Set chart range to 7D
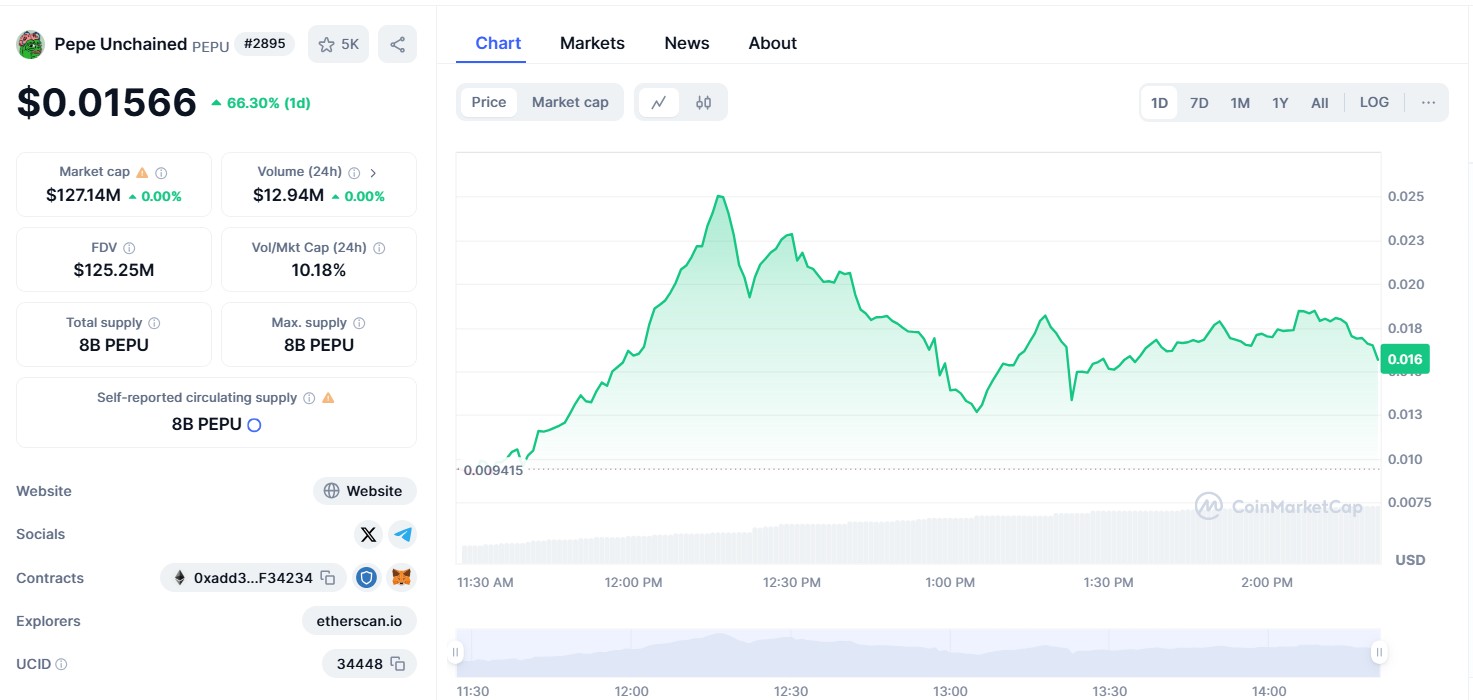This screenshot has height=700, width=1473. 1199,103
